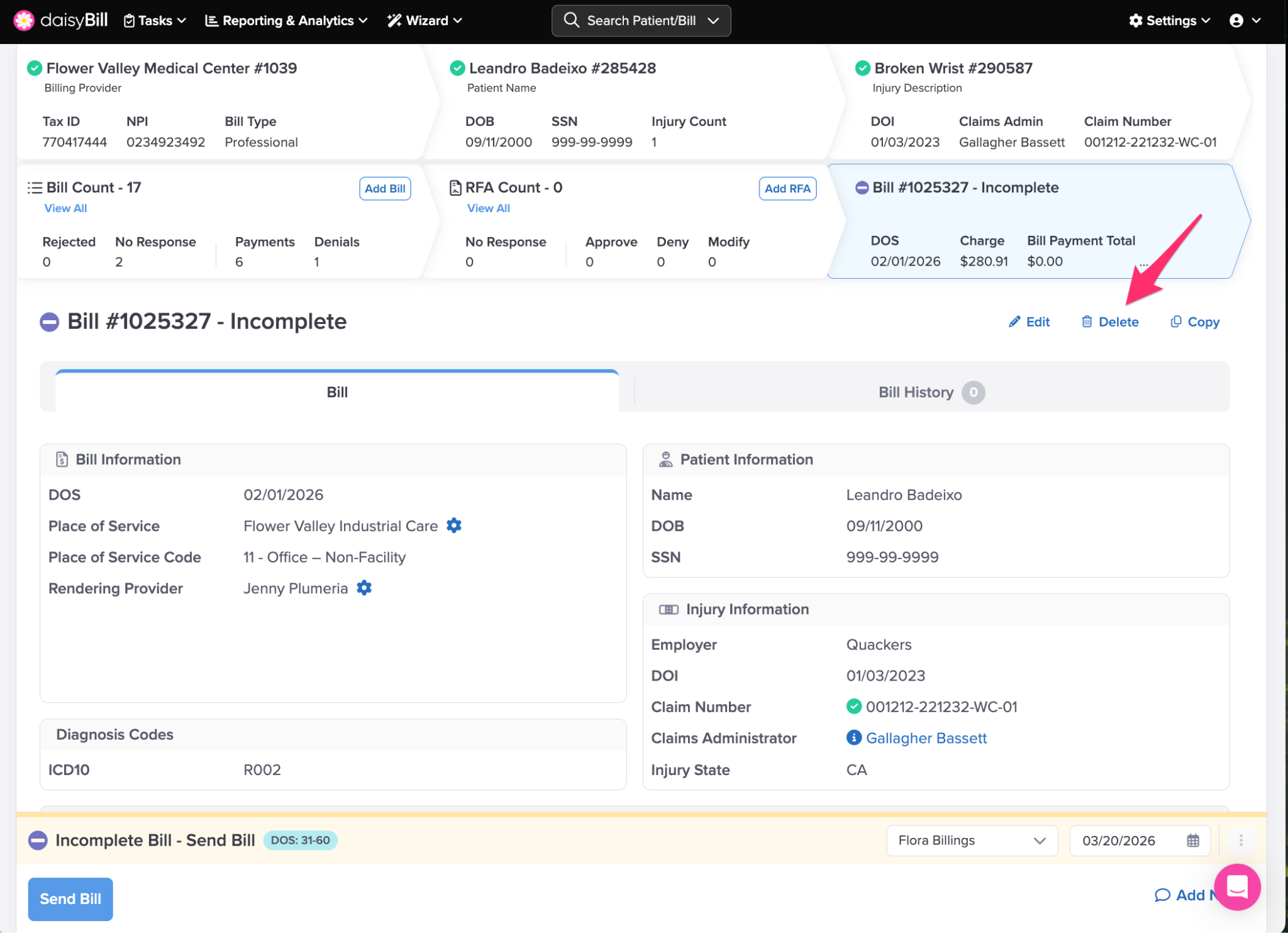Click the three-dot options icon
The height and width of the screenshot is (933, 1288).
coord(1240,841)
